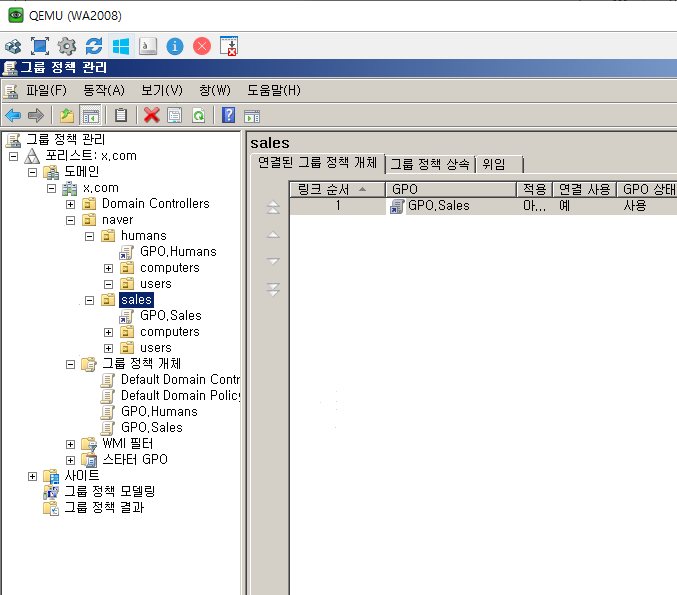Select GPO.Humans in 그룹 정책 개체
The height and width of the screenshot is (595, 677).
159,411
